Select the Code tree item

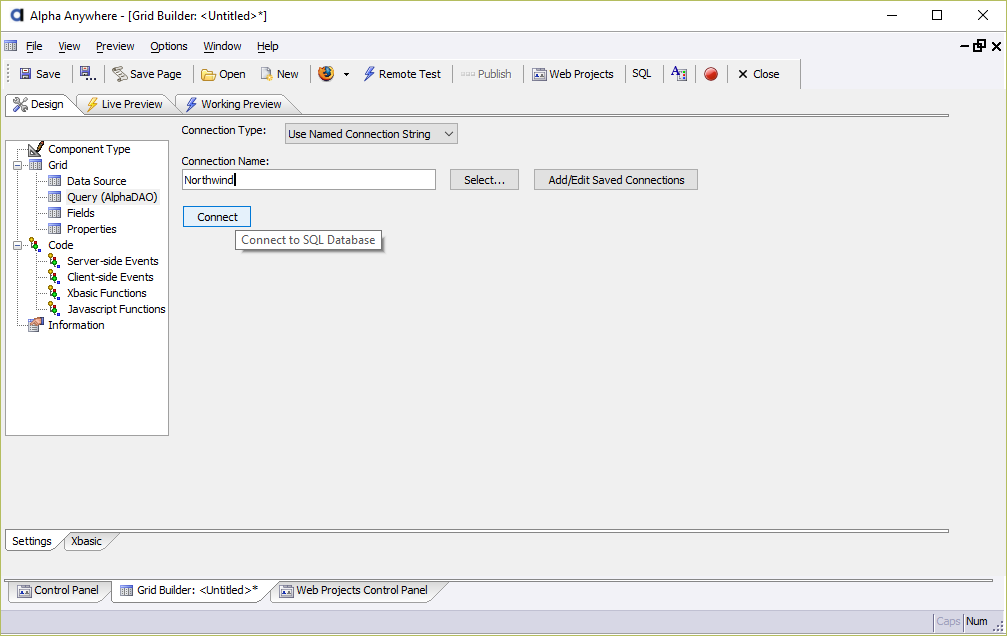[x=60, y=245]
